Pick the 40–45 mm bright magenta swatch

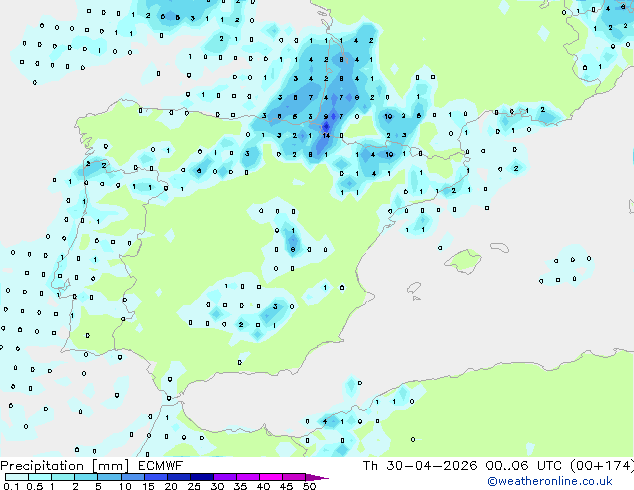(x=271, y=477)
